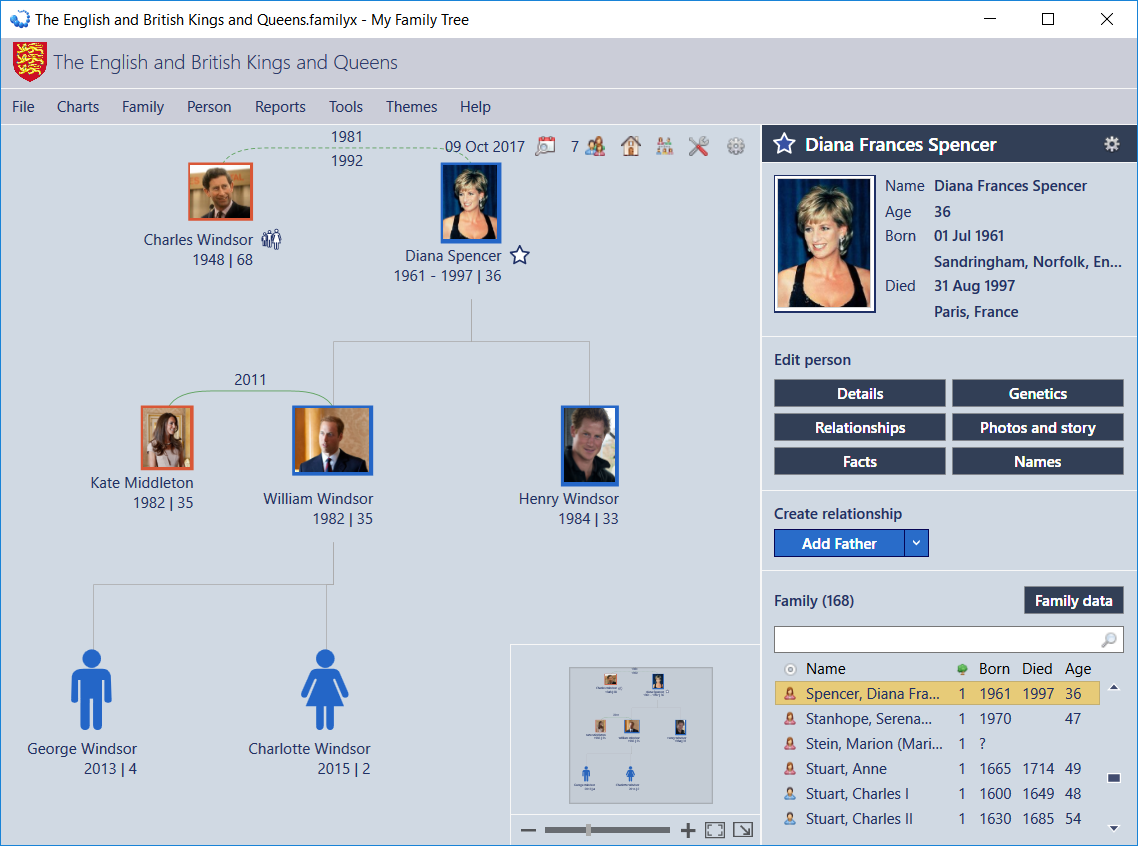Click the Family data button
The width and height of the screenshot is (1138, 846).
click(x=1073, y=600)
